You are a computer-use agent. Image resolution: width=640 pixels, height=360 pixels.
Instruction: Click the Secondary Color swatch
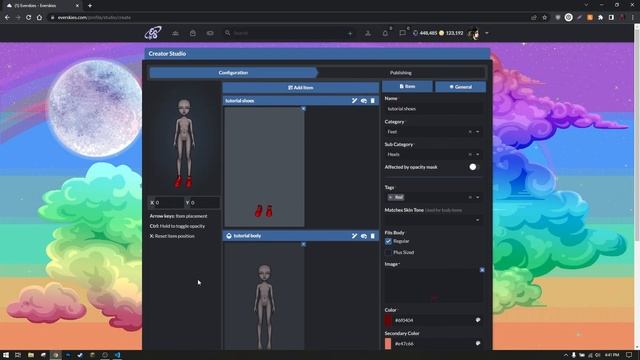pyautogui.click(x=388, y=344)
